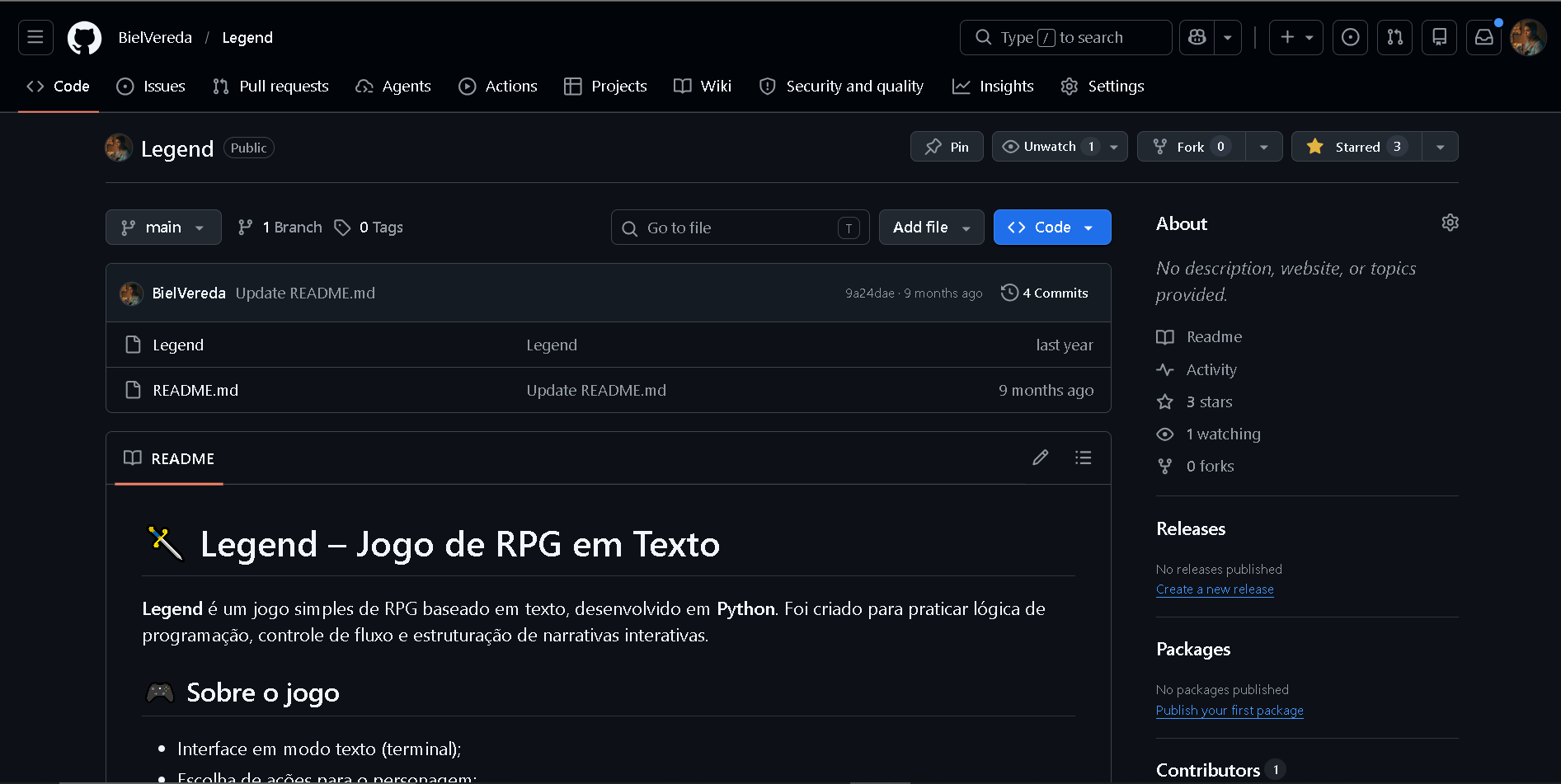The image size is (1561, 784).
Task: Expand the Add file dropdown
Action: [x=932, y=228]
